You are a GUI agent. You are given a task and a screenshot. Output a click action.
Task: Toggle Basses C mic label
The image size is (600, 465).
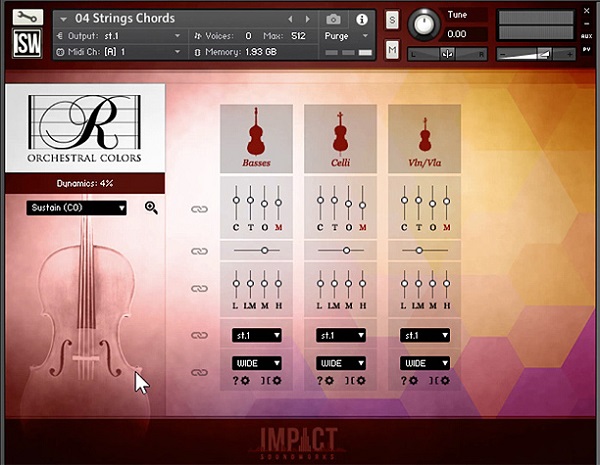click(236, 227)
